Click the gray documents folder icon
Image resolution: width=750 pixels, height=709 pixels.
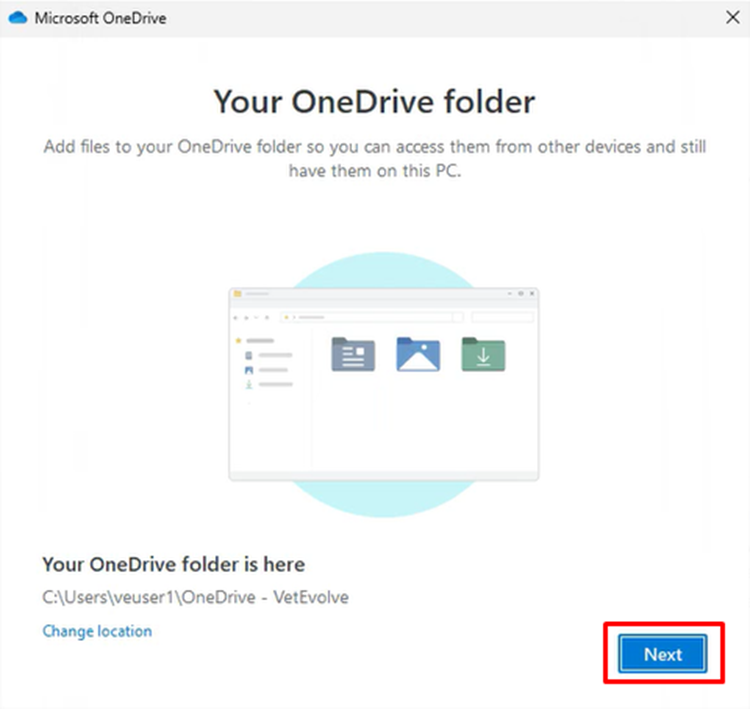(x=352, y=354)
